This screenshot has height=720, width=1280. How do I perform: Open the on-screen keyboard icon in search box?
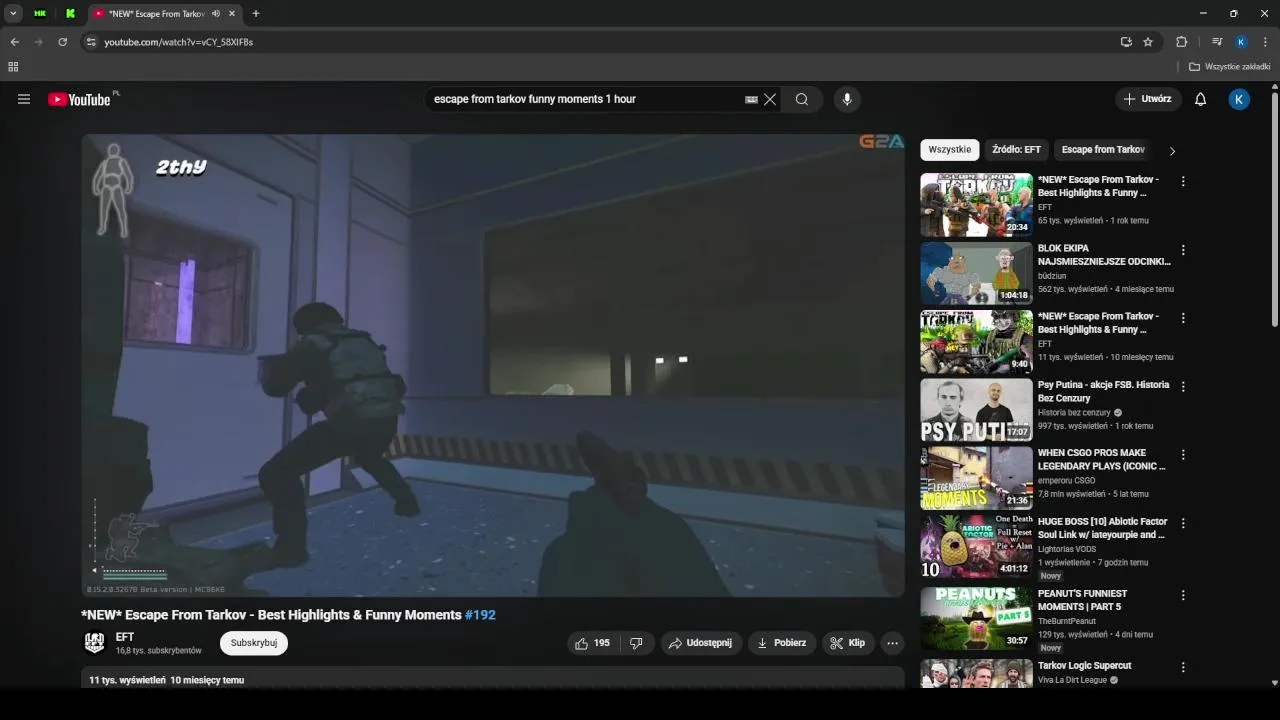point(751,99)
